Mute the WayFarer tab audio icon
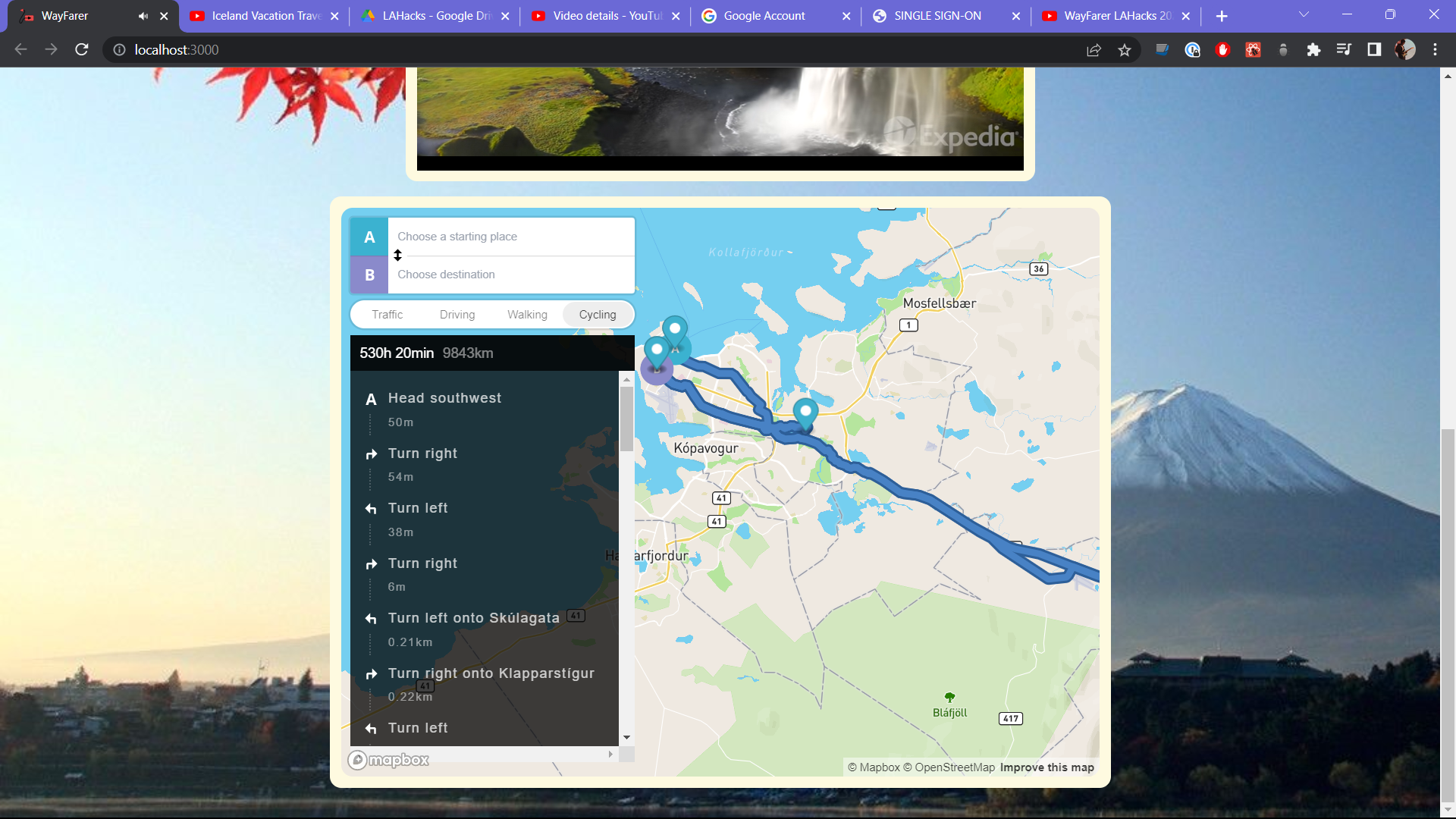Image resolution: width=1456 pixels, height=819 pixels. [143, 16]
